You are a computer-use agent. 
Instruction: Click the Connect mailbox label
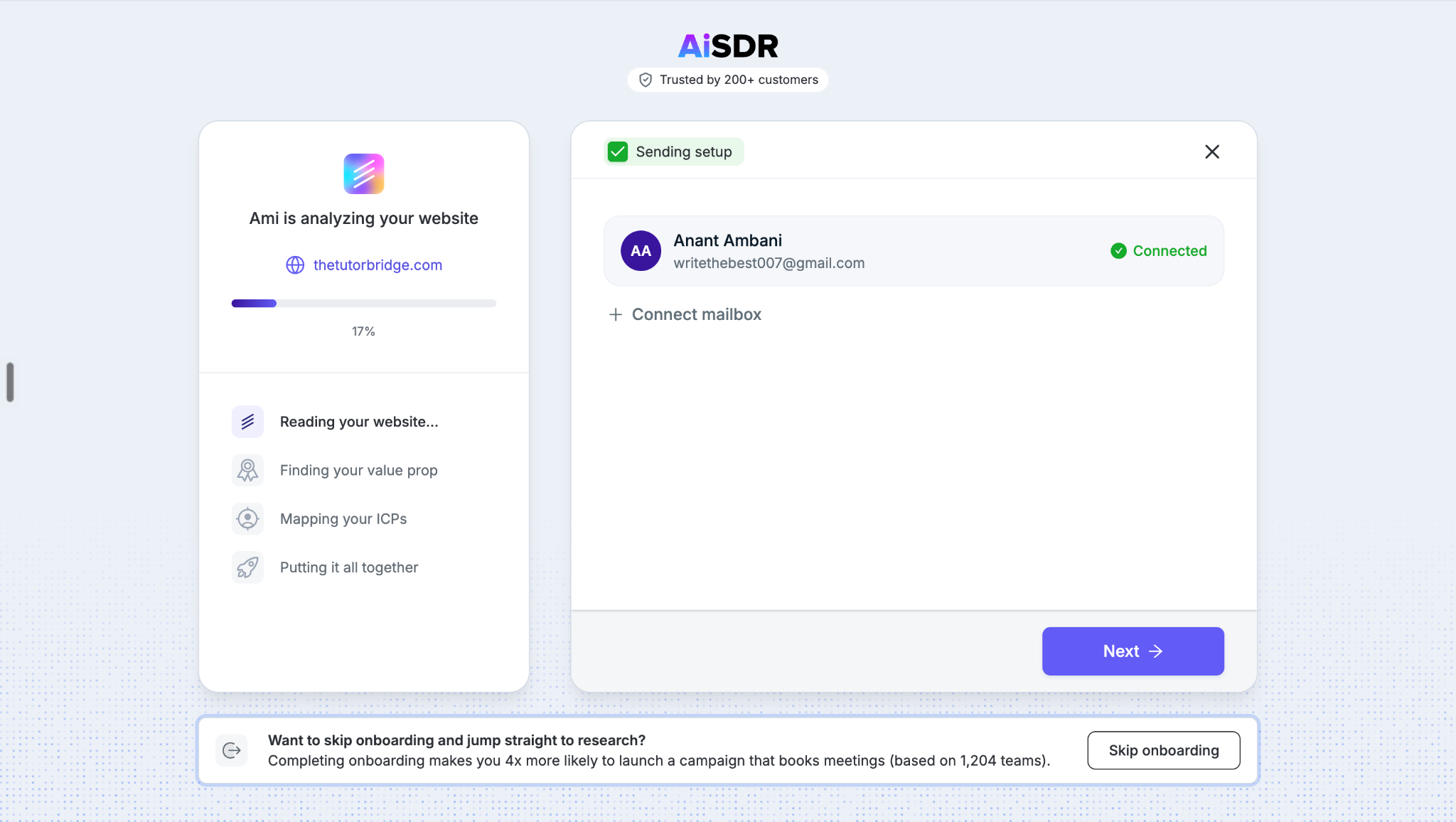point(696,314)
